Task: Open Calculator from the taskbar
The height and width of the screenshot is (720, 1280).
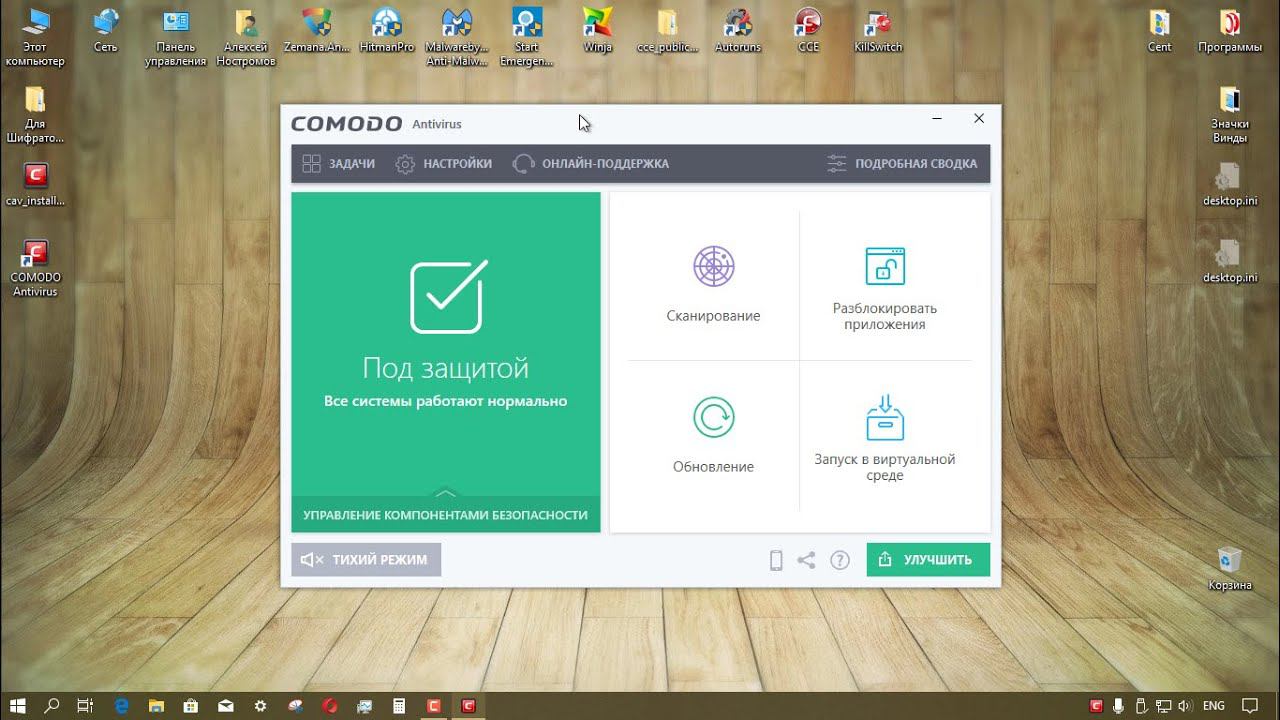Action: pos(399,705)
